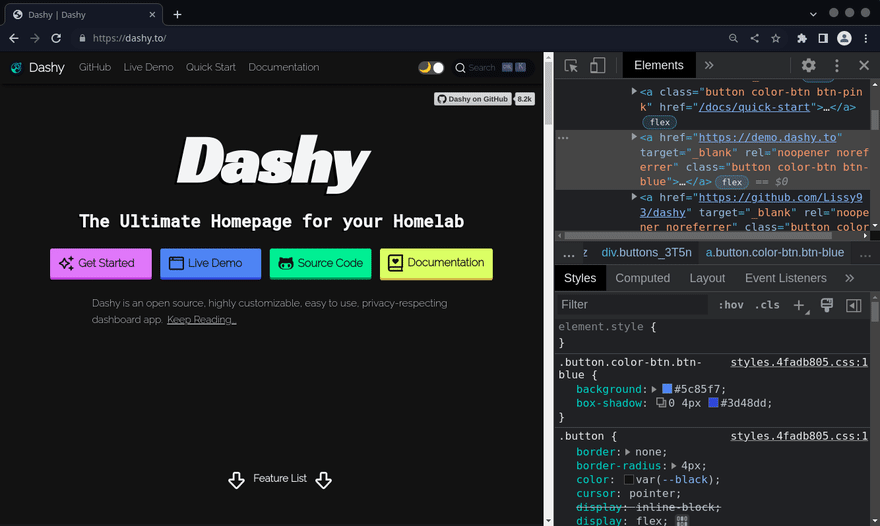Open the Live Demo blue button
880x526 pixels.
(210, 263)
